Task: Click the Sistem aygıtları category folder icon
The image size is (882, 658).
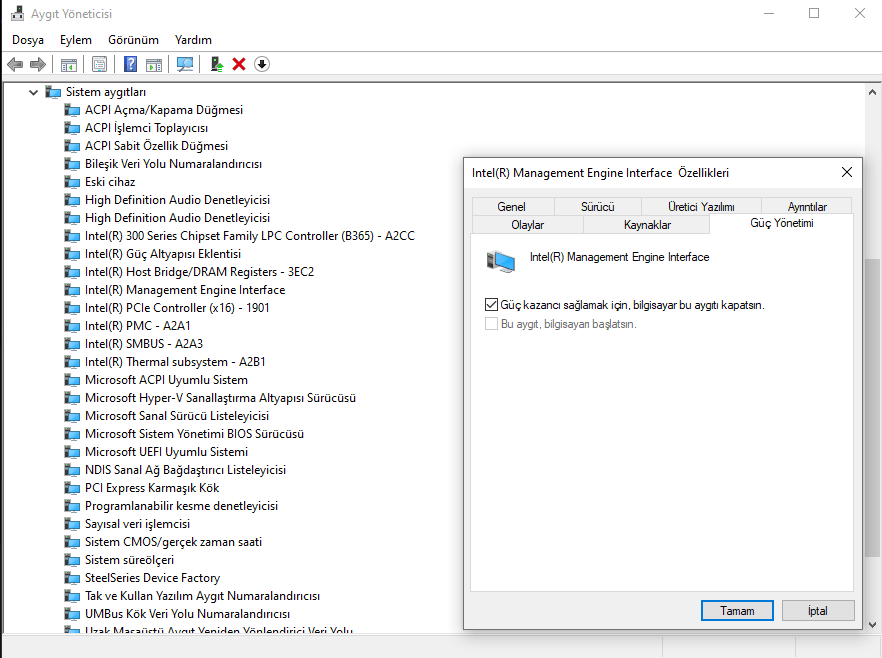Action: 53,92
